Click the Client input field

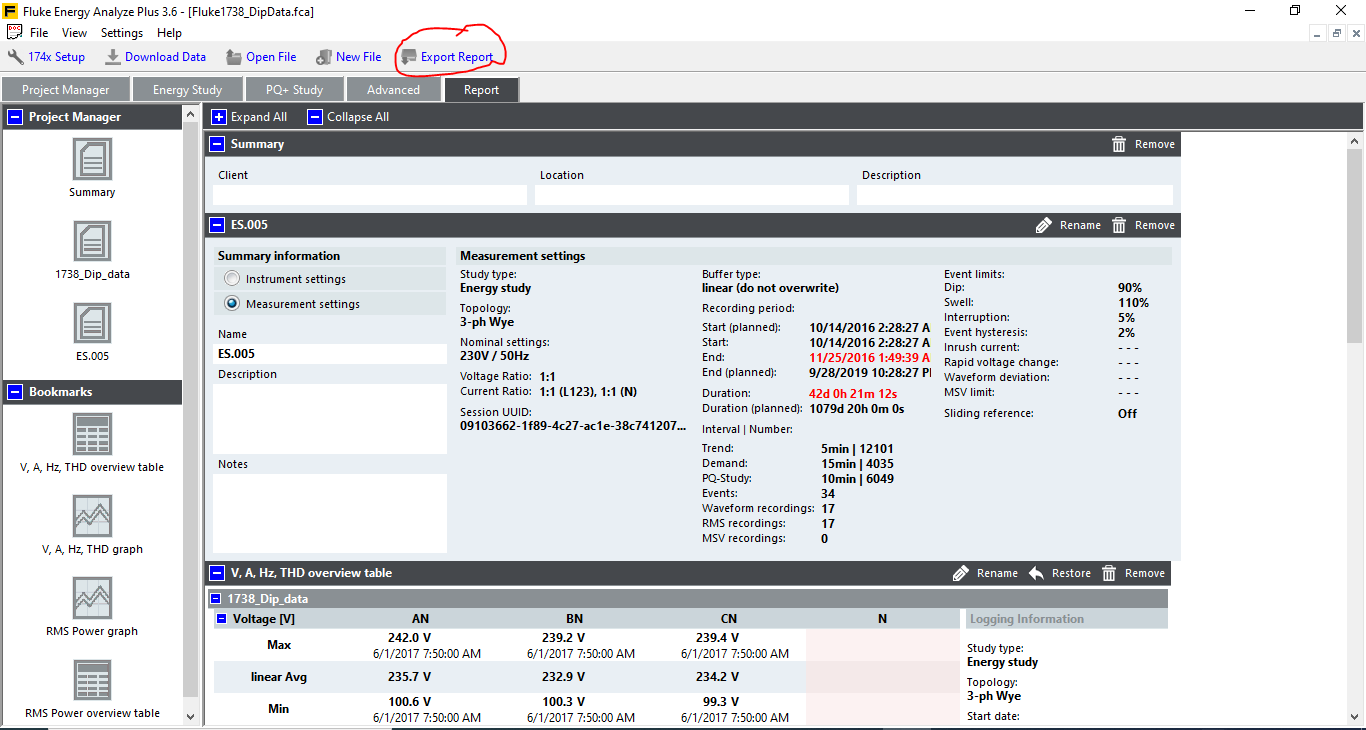click(x=370, y=195)
